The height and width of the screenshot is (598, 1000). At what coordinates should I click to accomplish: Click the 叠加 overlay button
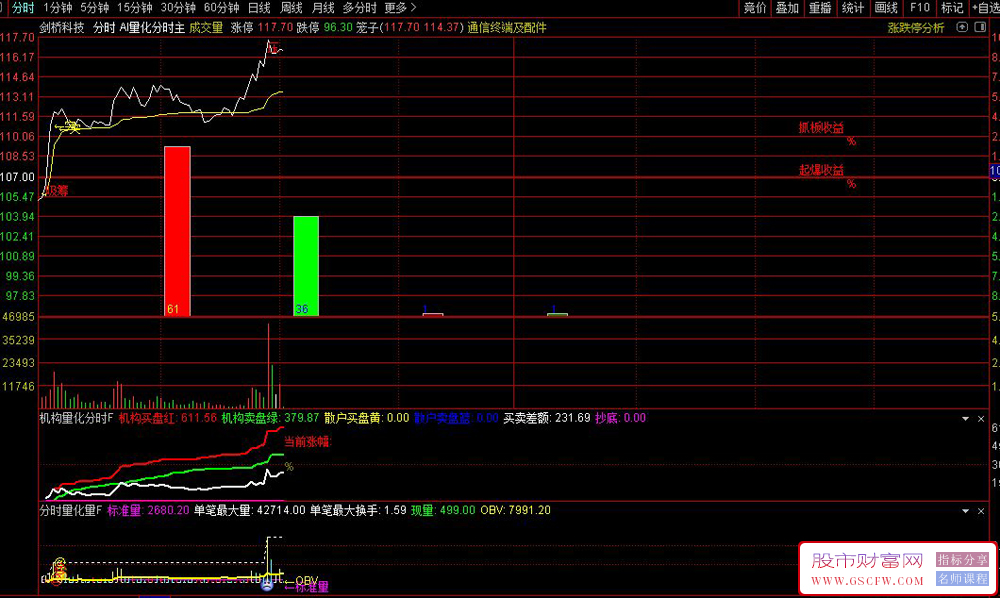coord(787,8)
